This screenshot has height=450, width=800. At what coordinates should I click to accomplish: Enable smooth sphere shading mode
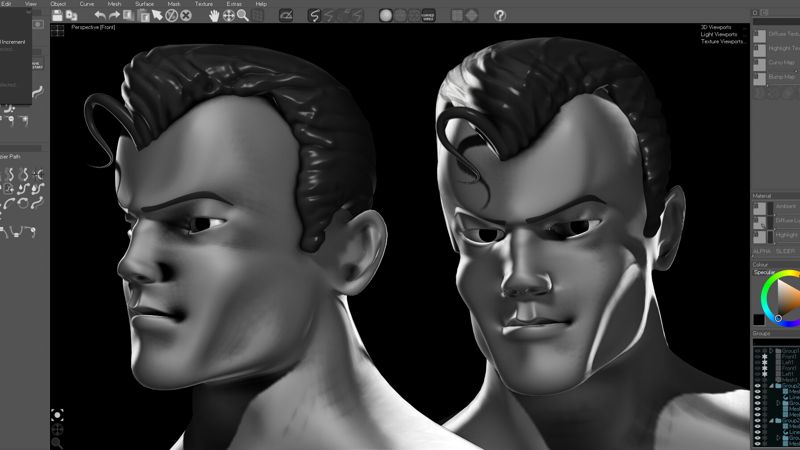tap(386, 15)
